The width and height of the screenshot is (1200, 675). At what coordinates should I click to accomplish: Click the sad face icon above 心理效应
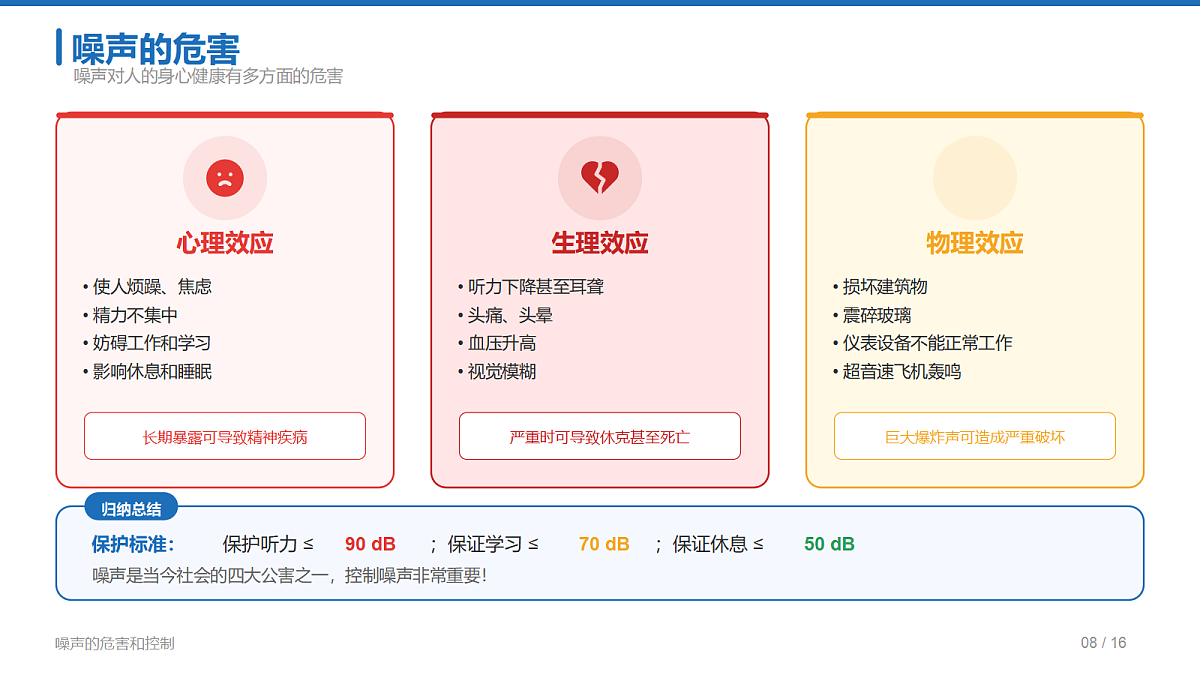pos(225,178)
